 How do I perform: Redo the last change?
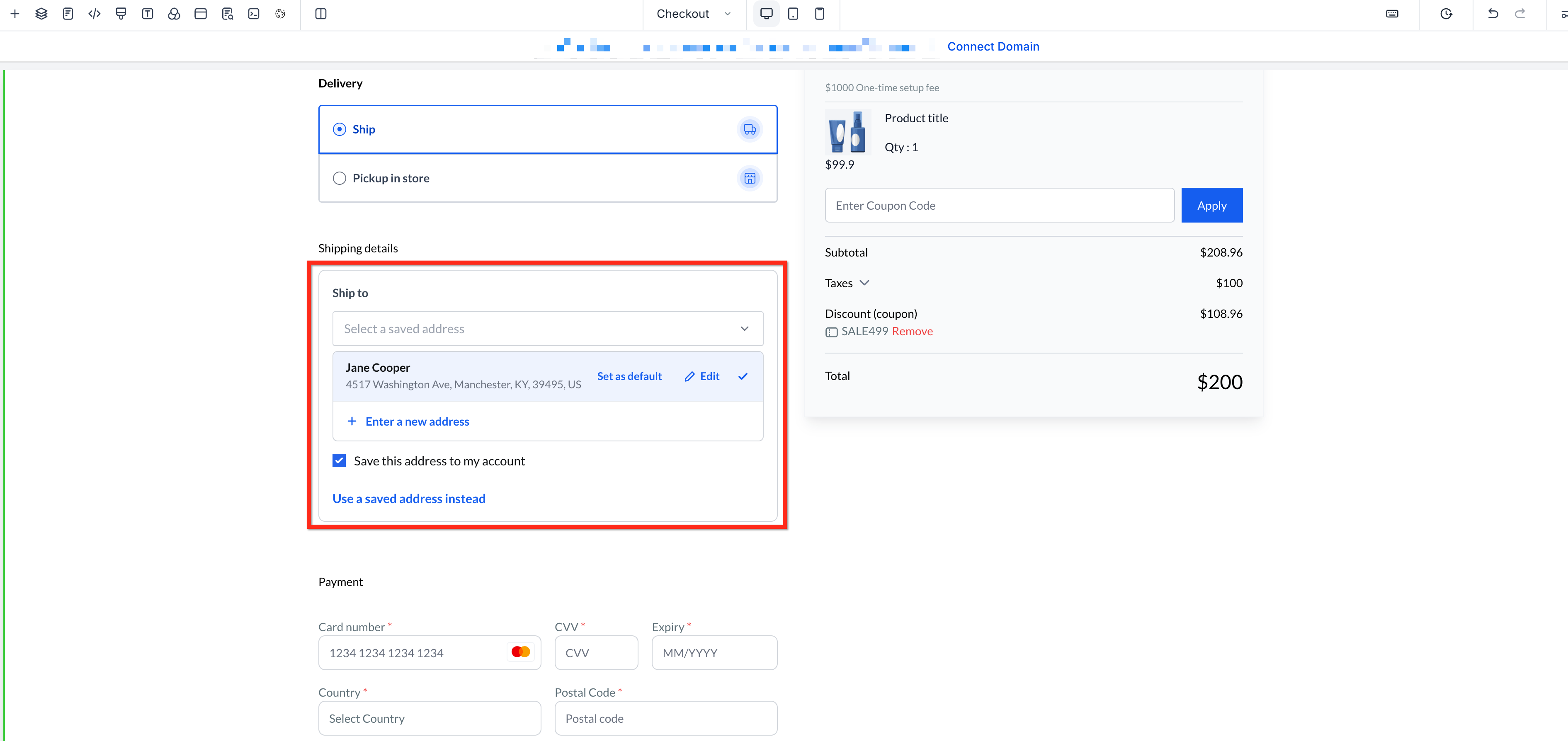(x=1520, y=13)
